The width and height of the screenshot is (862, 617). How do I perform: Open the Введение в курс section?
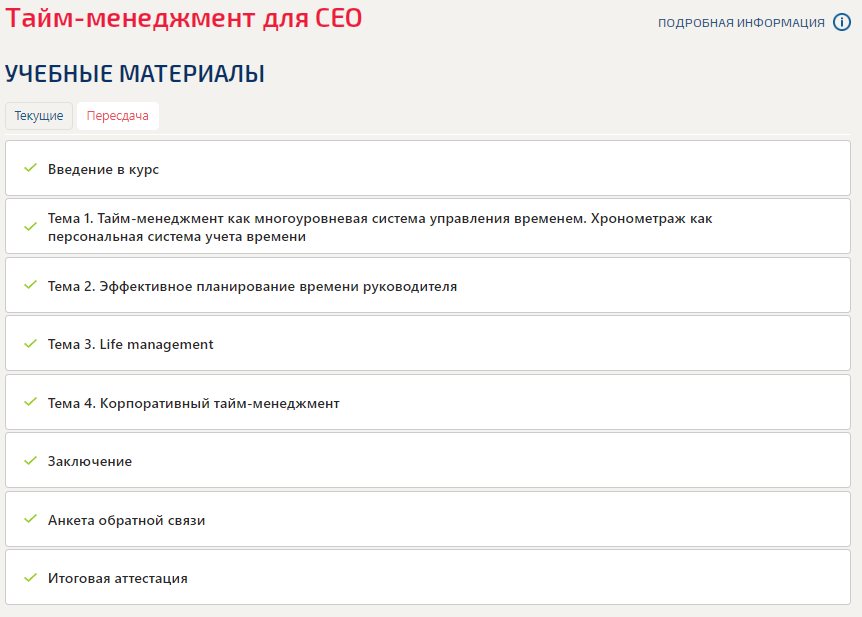pos(103,169)
